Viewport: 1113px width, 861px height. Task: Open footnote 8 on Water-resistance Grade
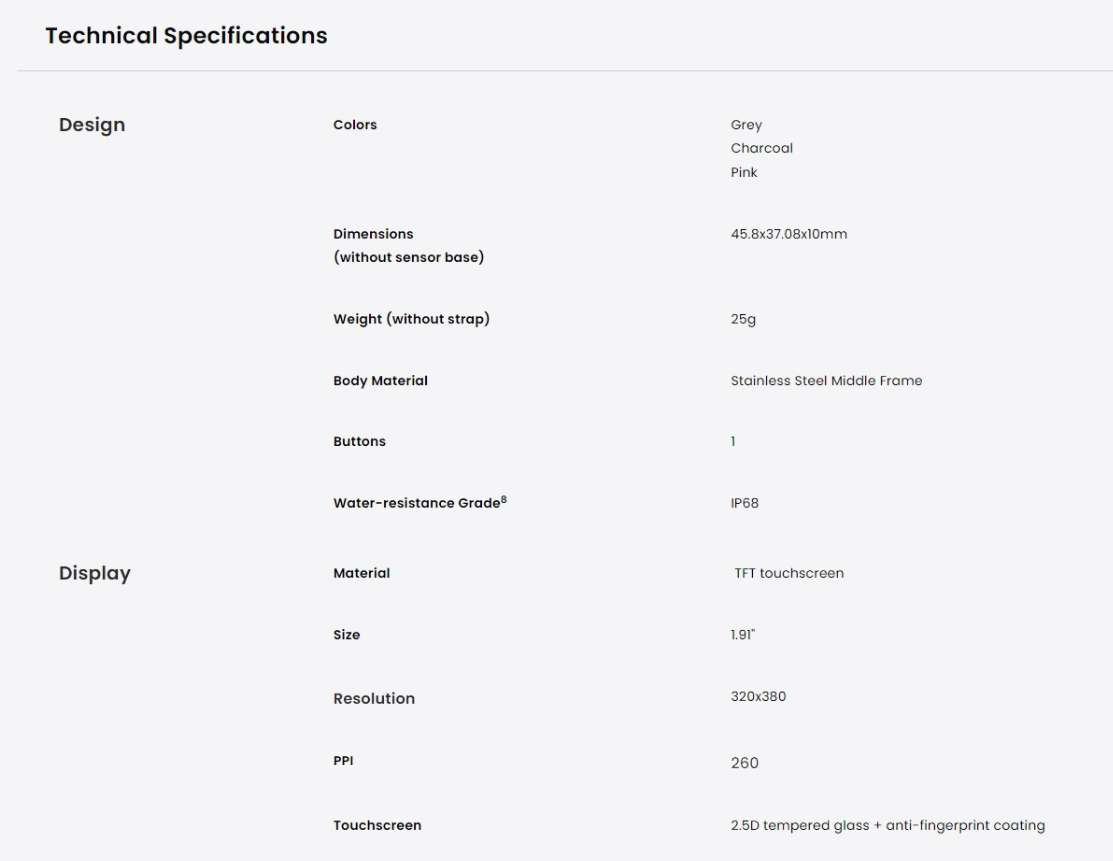[x=504, y=499]
